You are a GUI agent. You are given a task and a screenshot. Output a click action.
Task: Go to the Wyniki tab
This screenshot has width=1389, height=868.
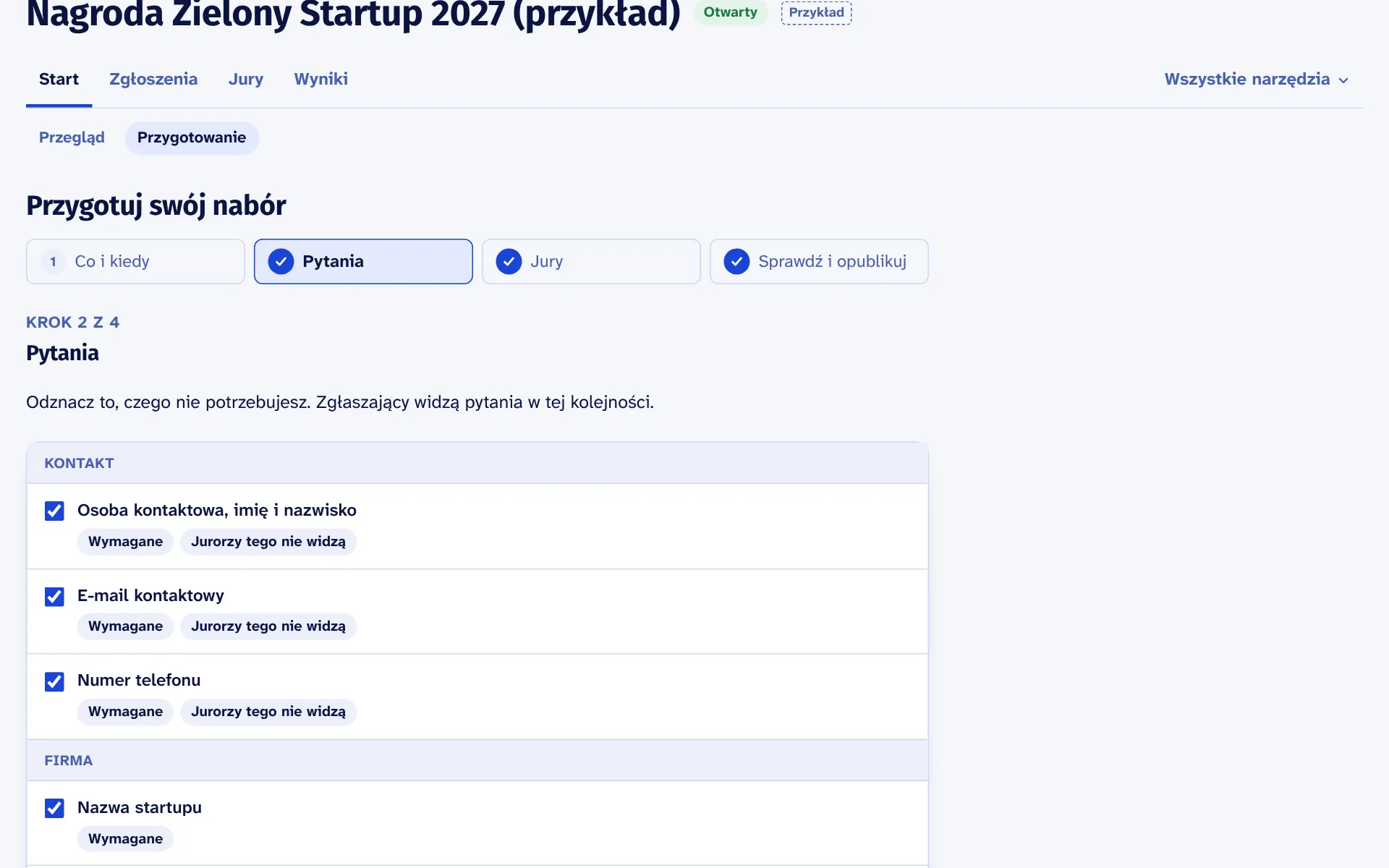tap(320, 79)
